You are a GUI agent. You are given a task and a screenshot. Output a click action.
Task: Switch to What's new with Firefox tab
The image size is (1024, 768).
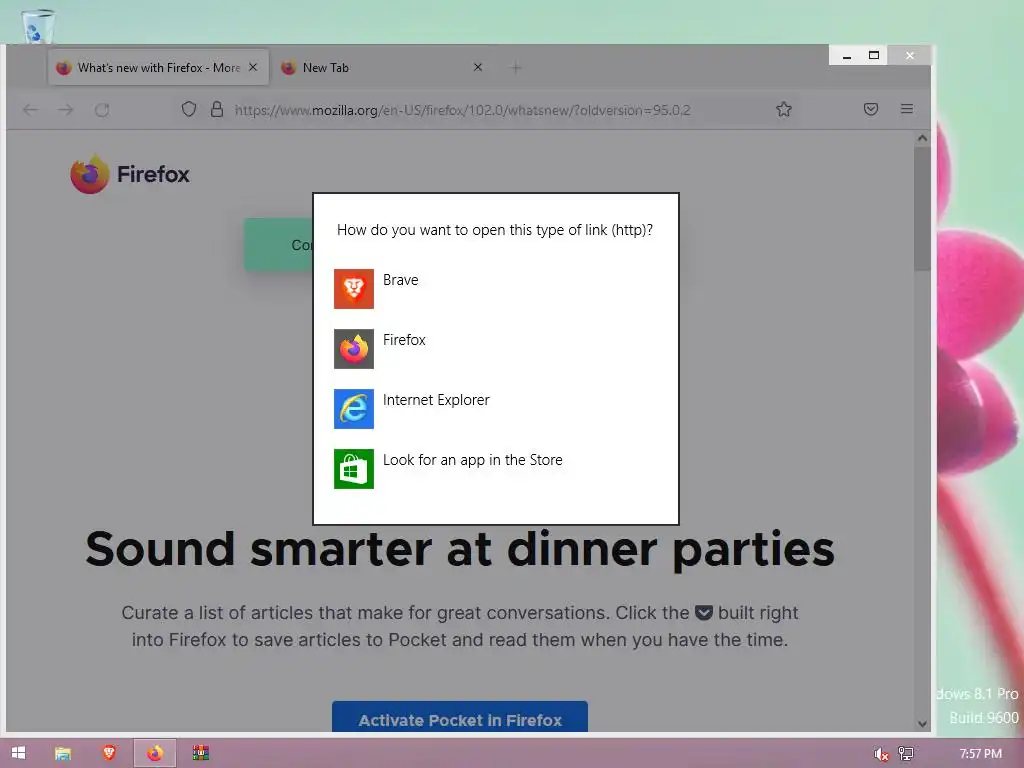tap(158, 67)
